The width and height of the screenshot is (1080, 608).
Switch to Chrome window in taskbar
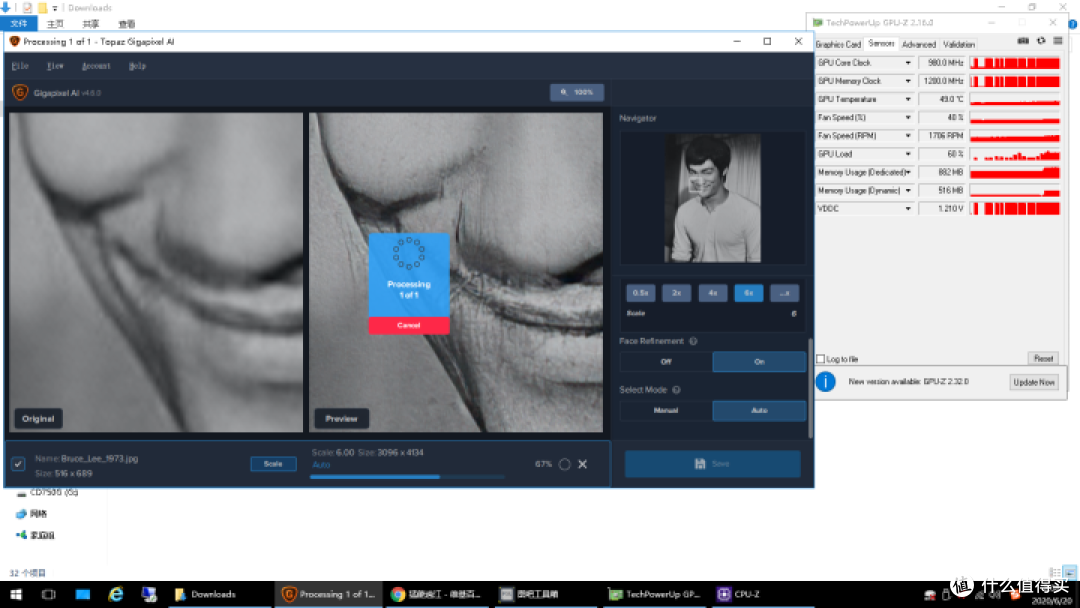(x=436, y=594)
